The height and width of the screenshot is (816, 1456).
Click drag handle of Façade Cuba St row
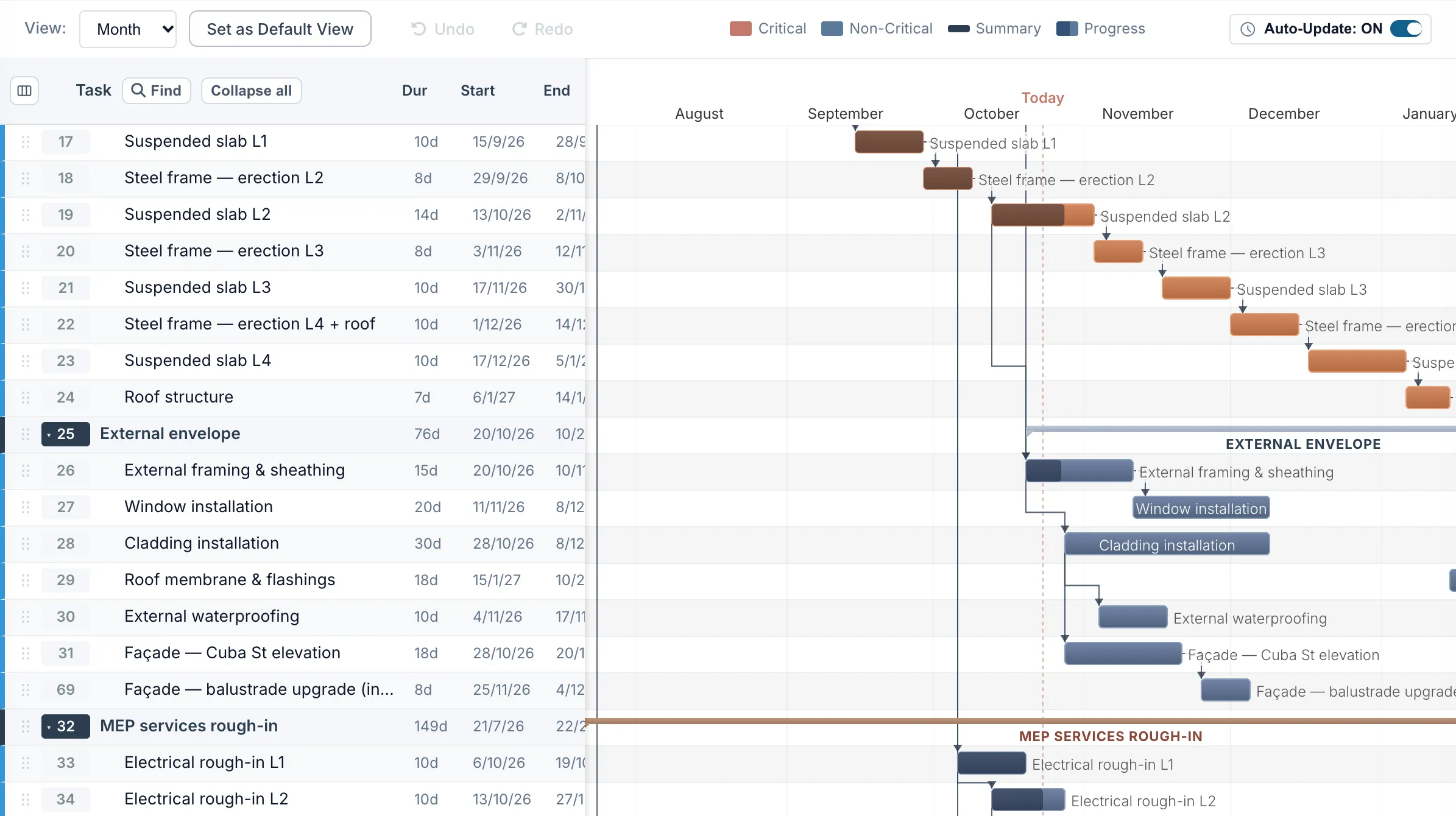tap(26, 653)
